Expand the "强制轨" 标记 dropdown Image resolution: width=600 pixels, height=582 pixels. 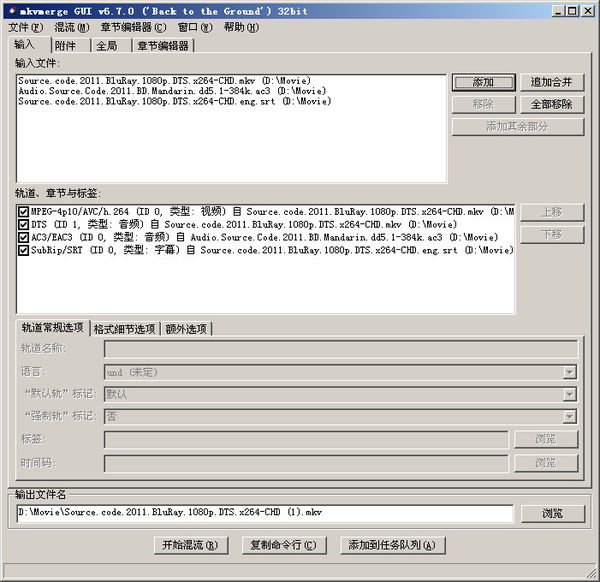pos(569,416)
